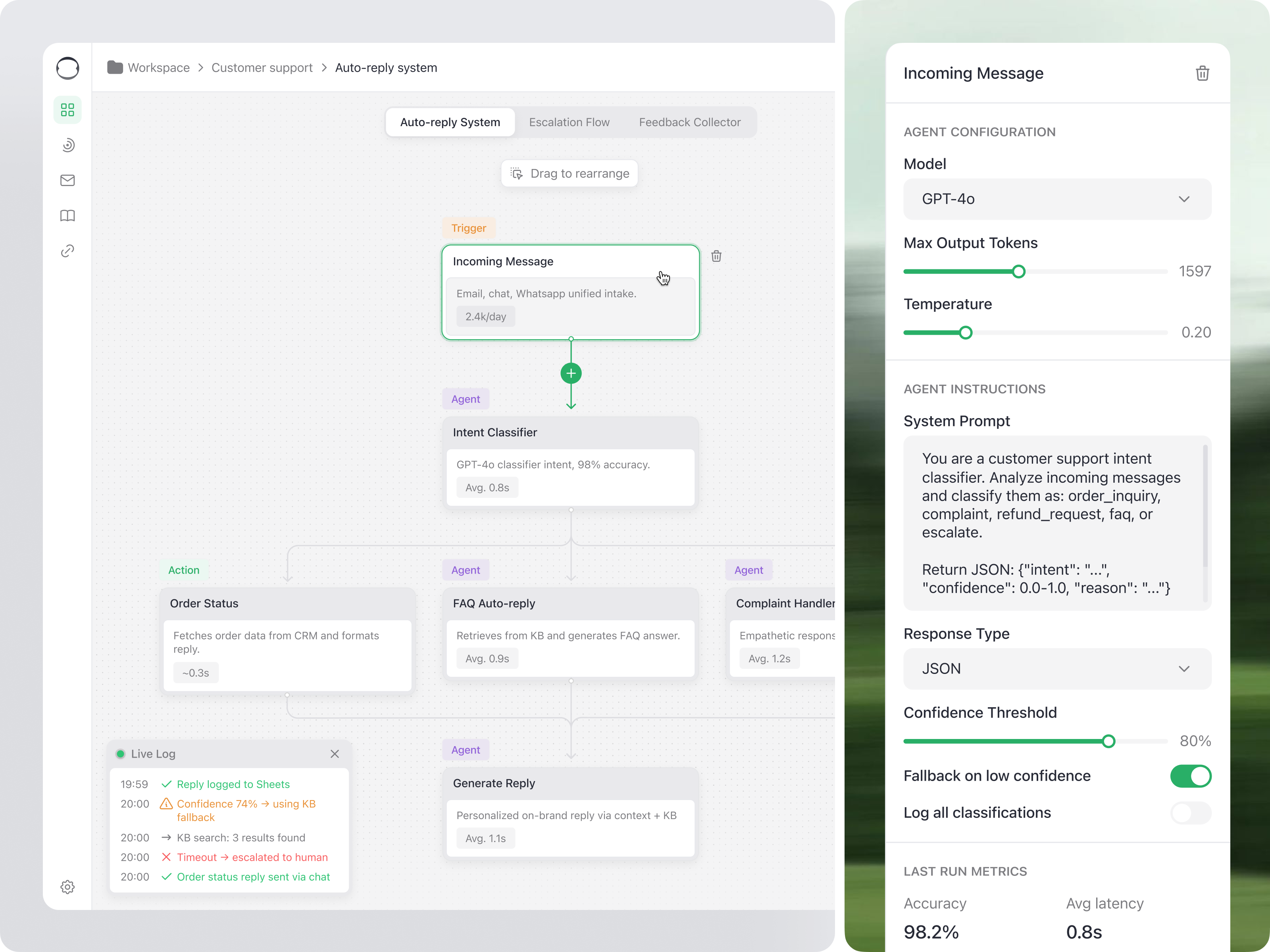Click the checkmark on Order status reply entry
Viewport: 1270px width, 952px height.
[x=166, y=877]
